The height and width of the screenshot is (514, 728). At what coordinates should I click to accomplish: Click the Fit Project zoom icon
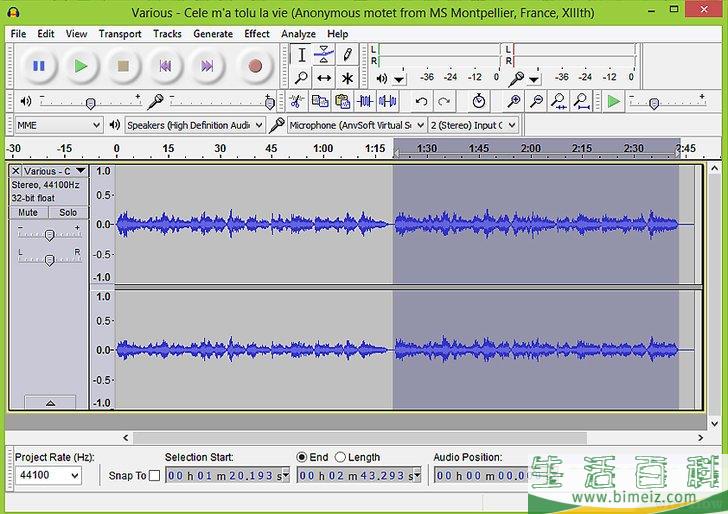(x=582, y=101)
